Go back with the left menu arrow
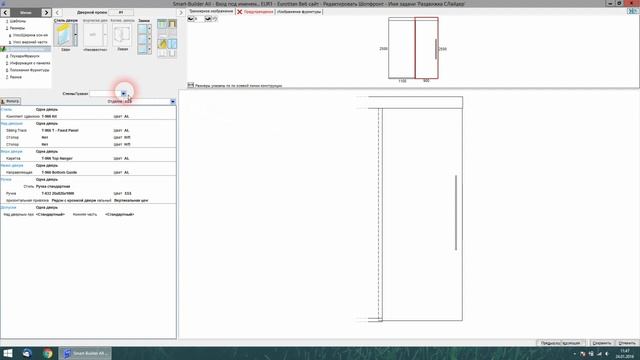Viewport: 640px width, 360px height. 5,13
